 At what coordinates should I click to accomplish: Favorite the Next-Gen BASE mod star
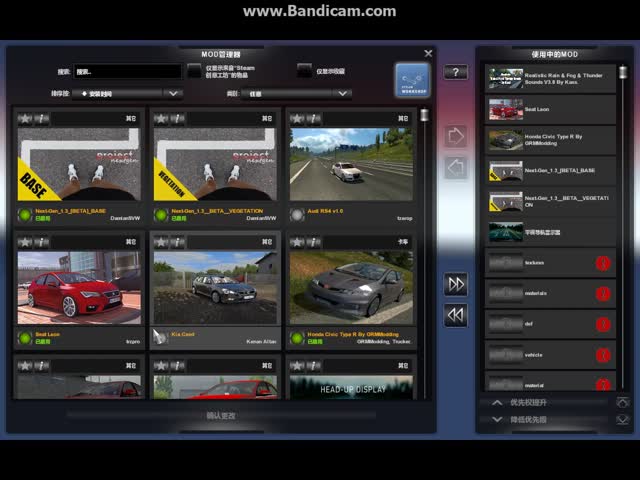coord(25,118)
